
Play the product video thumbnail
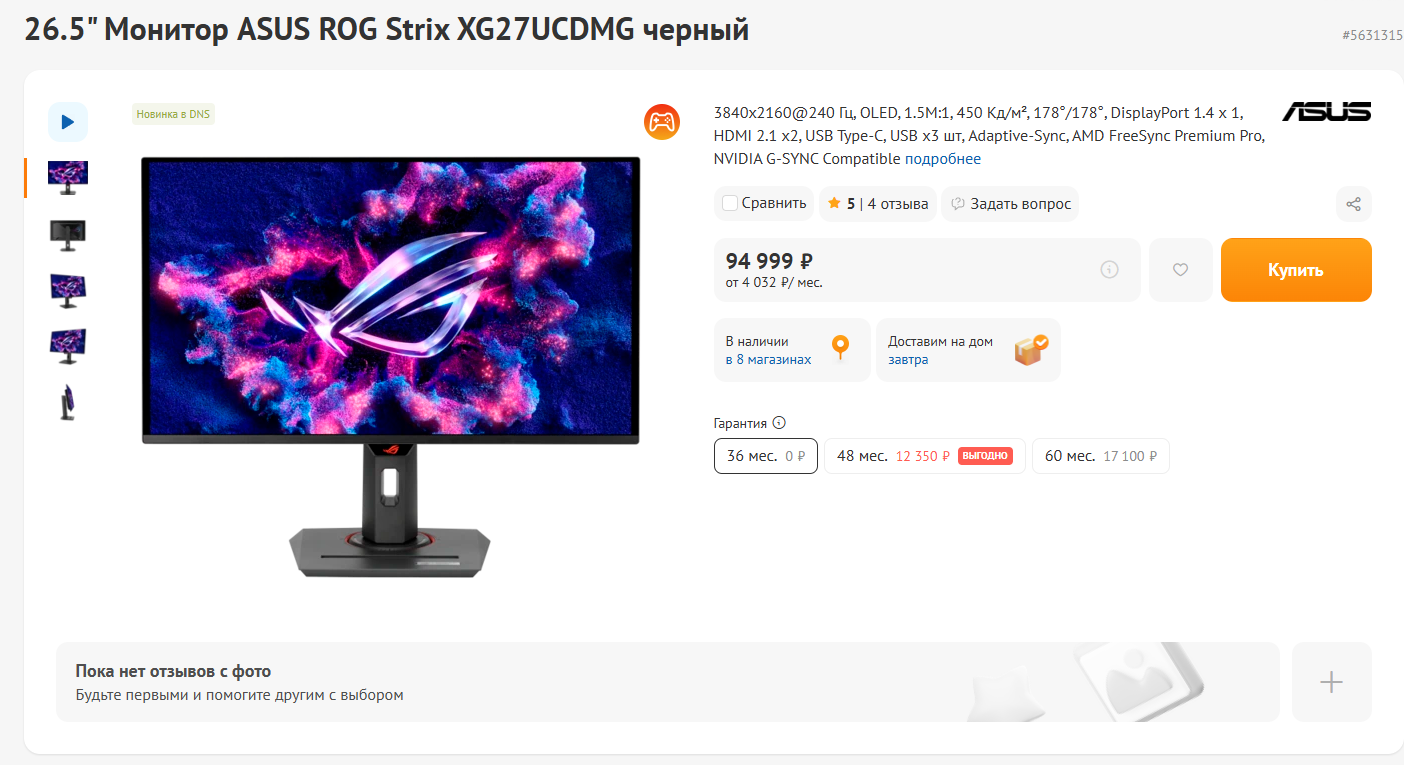[68, 122]
